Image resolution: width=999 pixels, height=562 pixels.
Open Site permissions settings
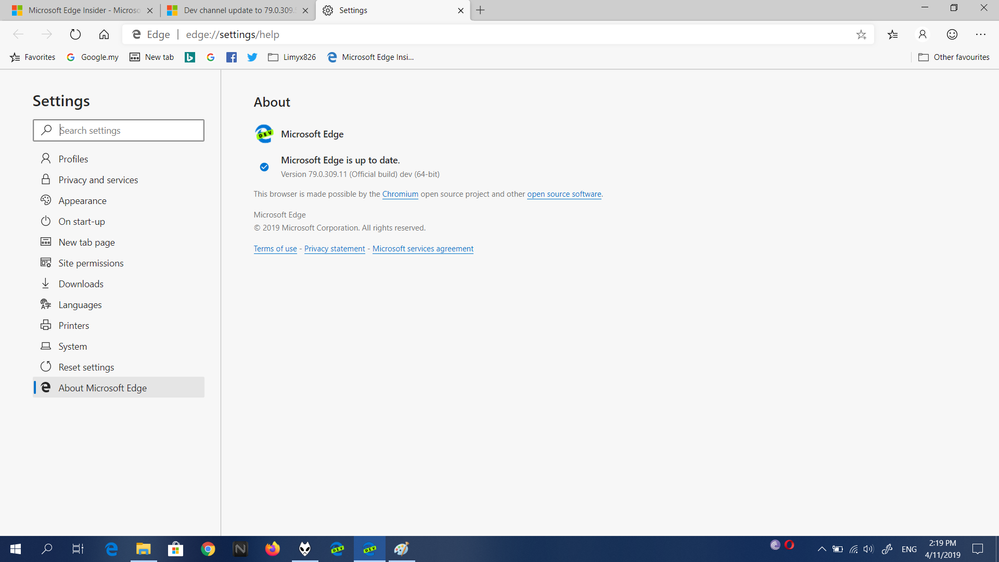(119, 263)
